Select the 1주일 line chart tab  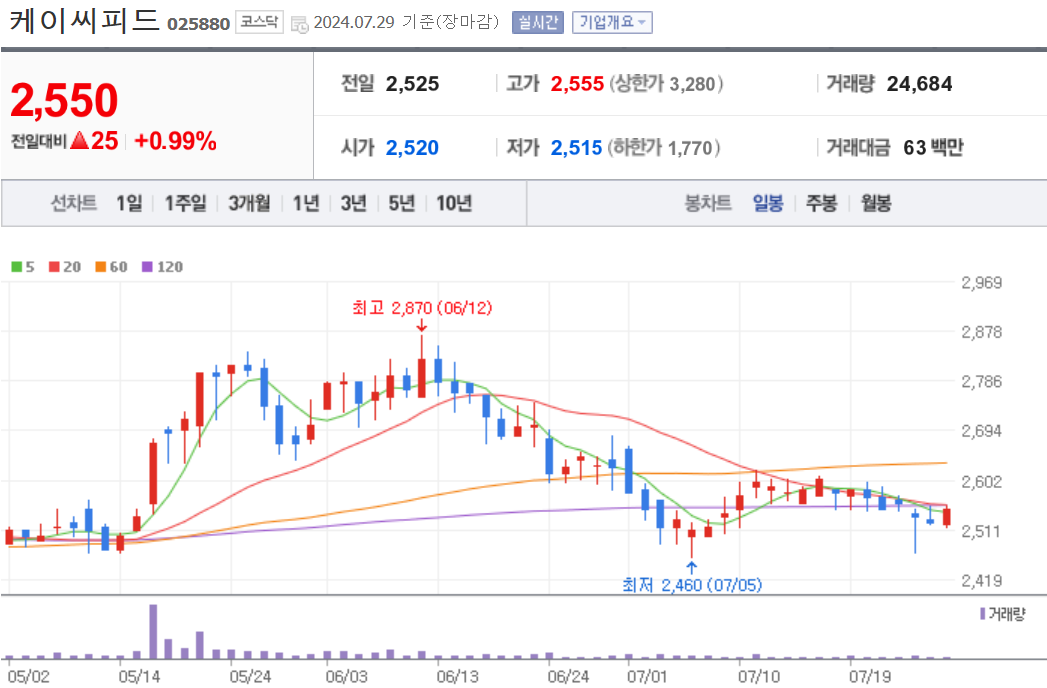pos(186,203)
